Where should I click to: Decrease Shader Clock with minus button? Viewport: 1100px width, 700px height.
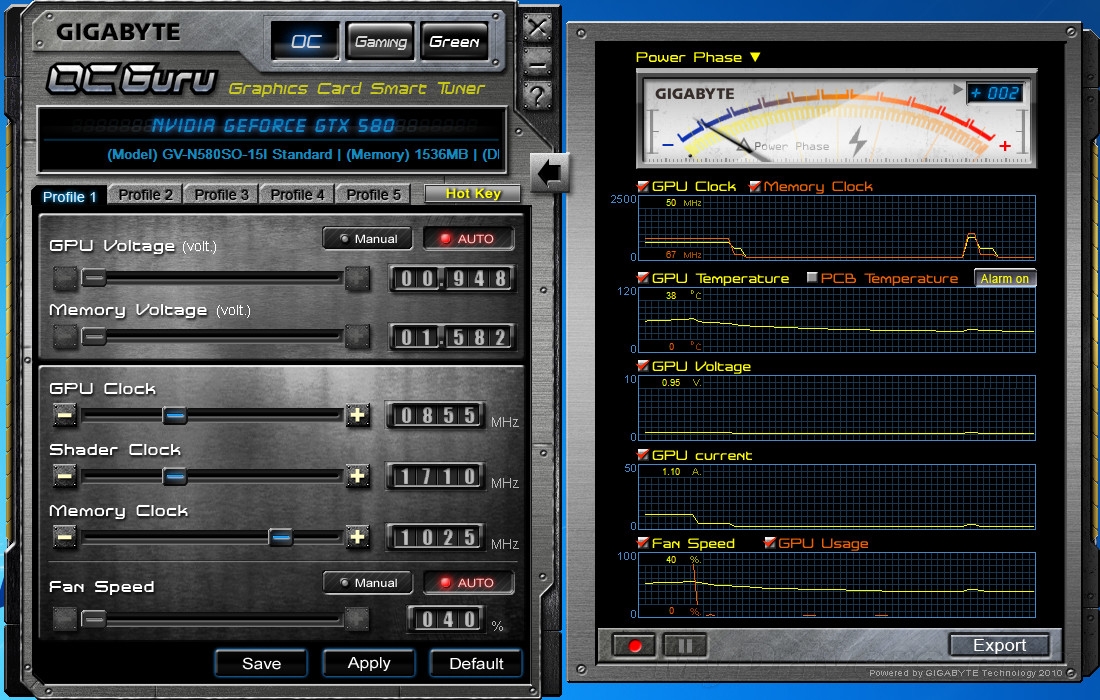coord(65,476)
